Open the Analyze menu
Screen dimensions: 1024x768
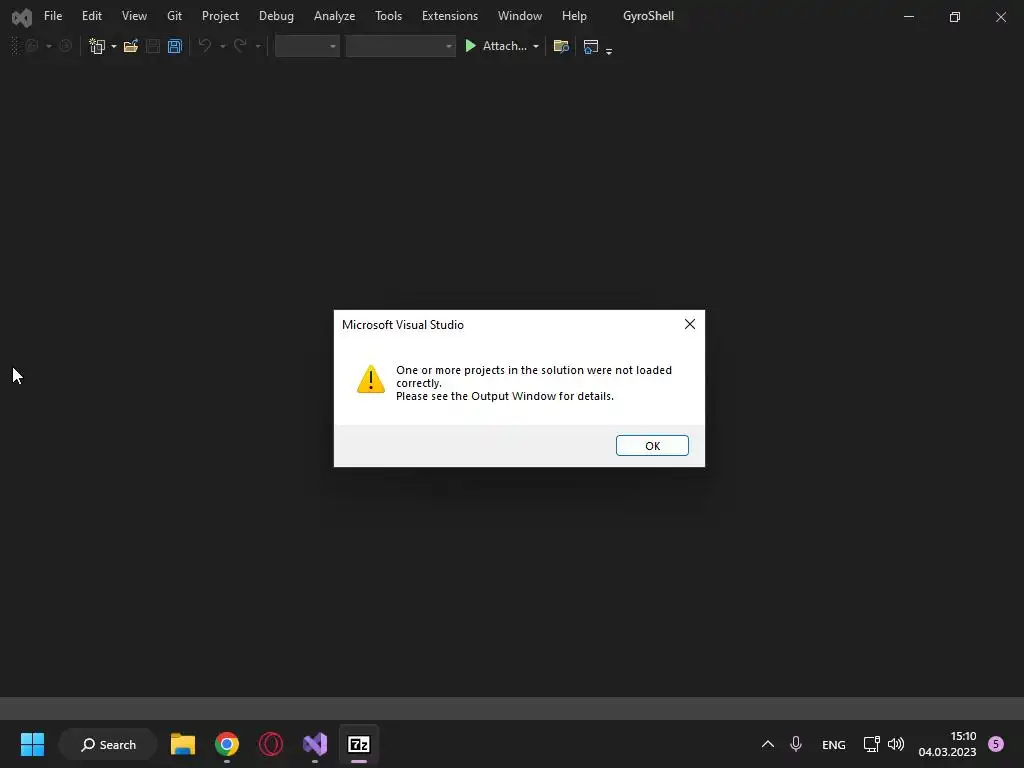[334, 16]
